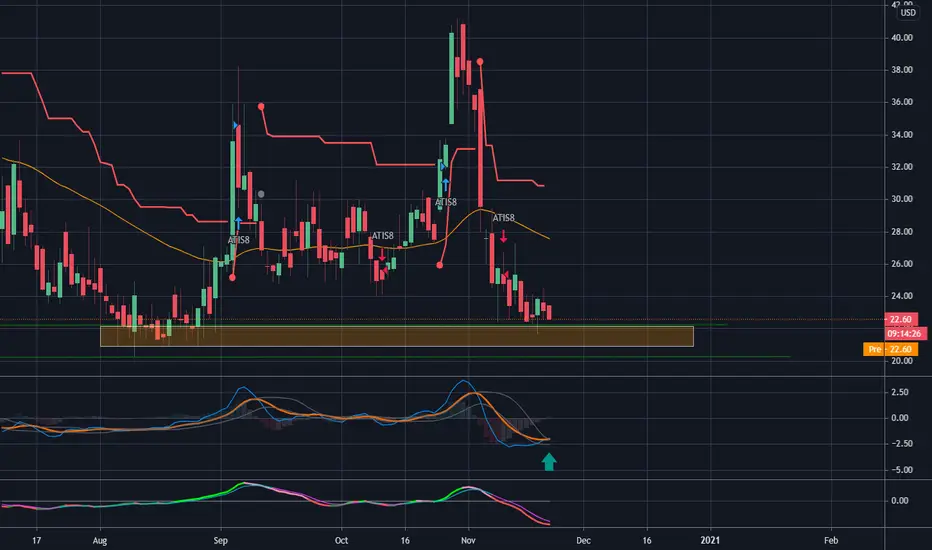Click the Dec date on time axis

tap(583, 540)
